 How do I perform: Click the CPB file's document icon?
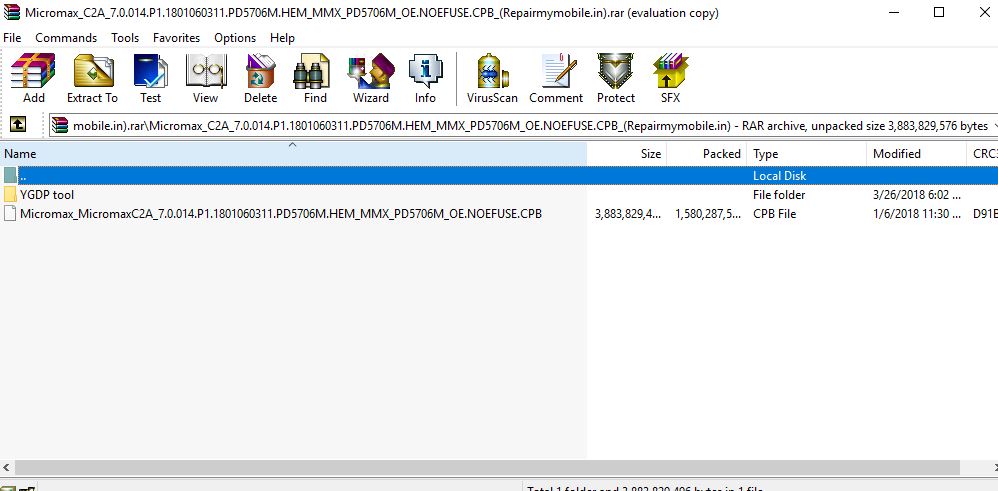[10, 213]
